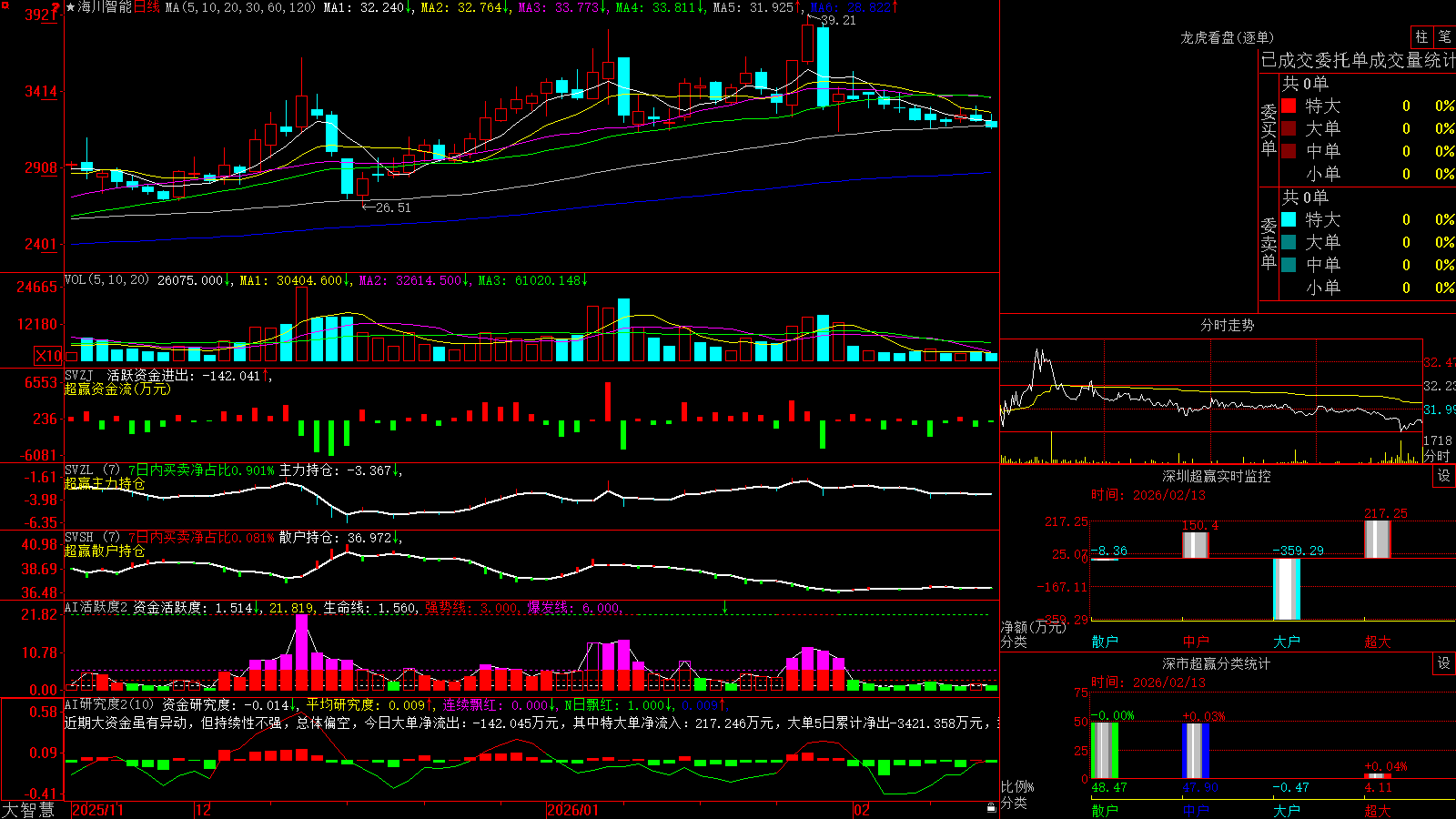
Task: Click the SVZL 超赢主力持仓 indicator label
Action: click(92, 470)
